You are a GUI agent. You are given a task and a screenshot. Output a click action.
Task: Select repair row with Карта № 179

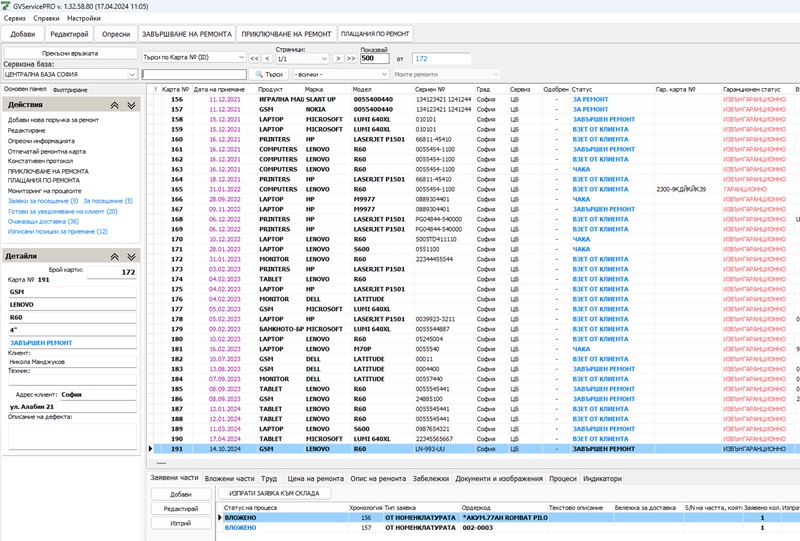tap(474, 329)
